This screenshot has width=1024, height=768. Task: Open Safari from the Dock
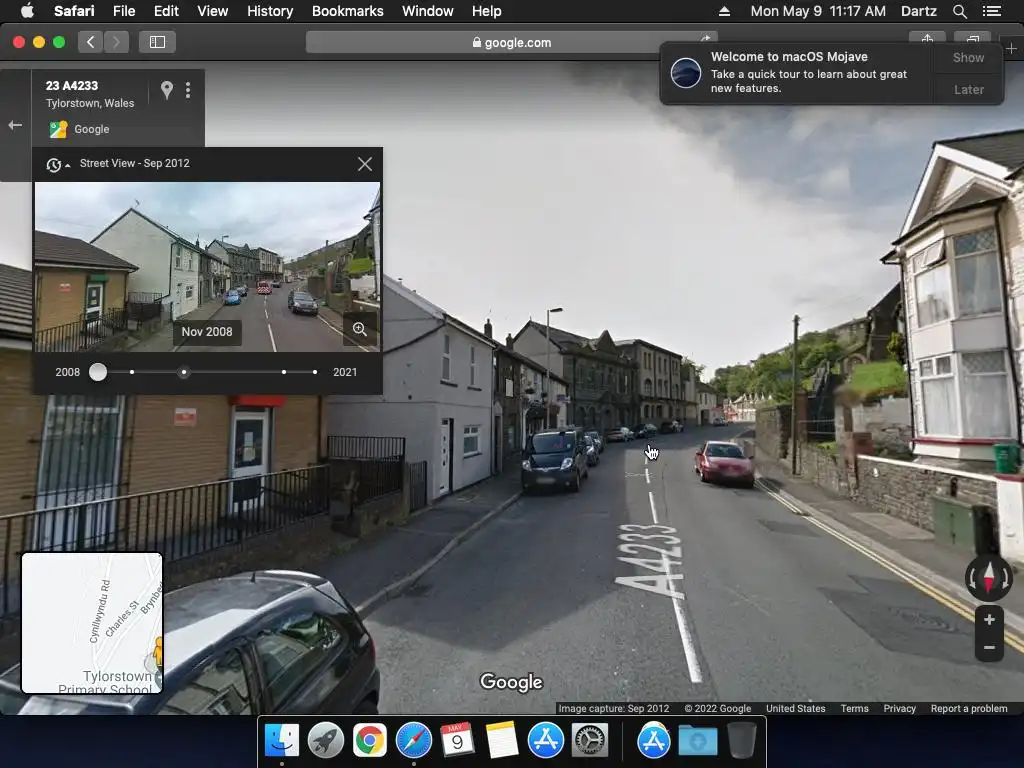pos(413,741)
